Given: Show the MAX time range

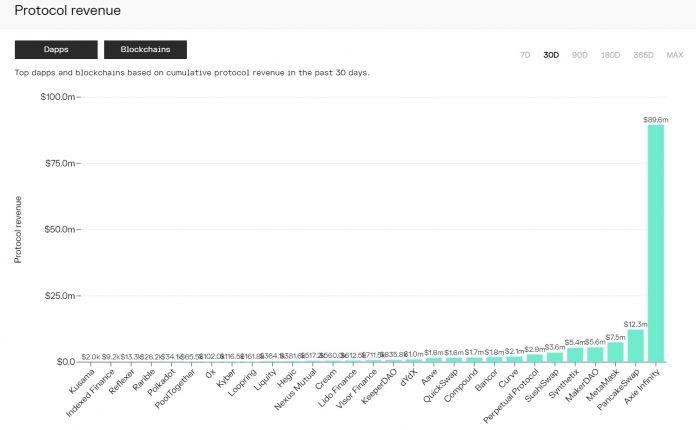Looking at the screenshot, I should coord(675,54).
